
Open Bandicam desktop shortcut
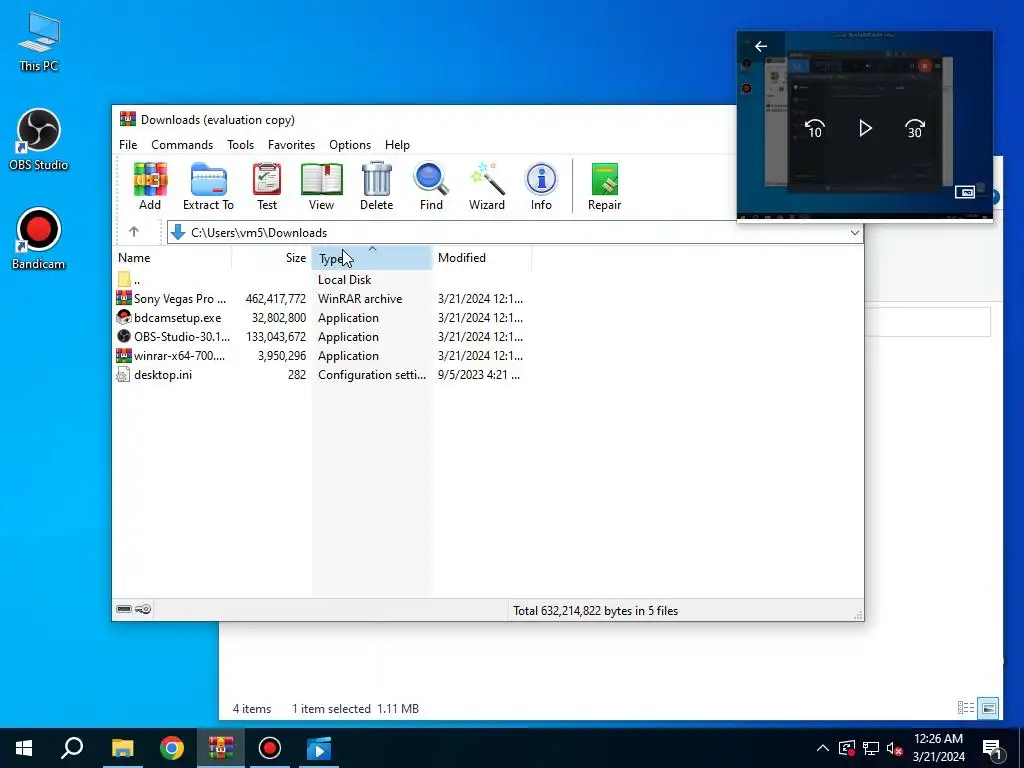tap(39, 239)
